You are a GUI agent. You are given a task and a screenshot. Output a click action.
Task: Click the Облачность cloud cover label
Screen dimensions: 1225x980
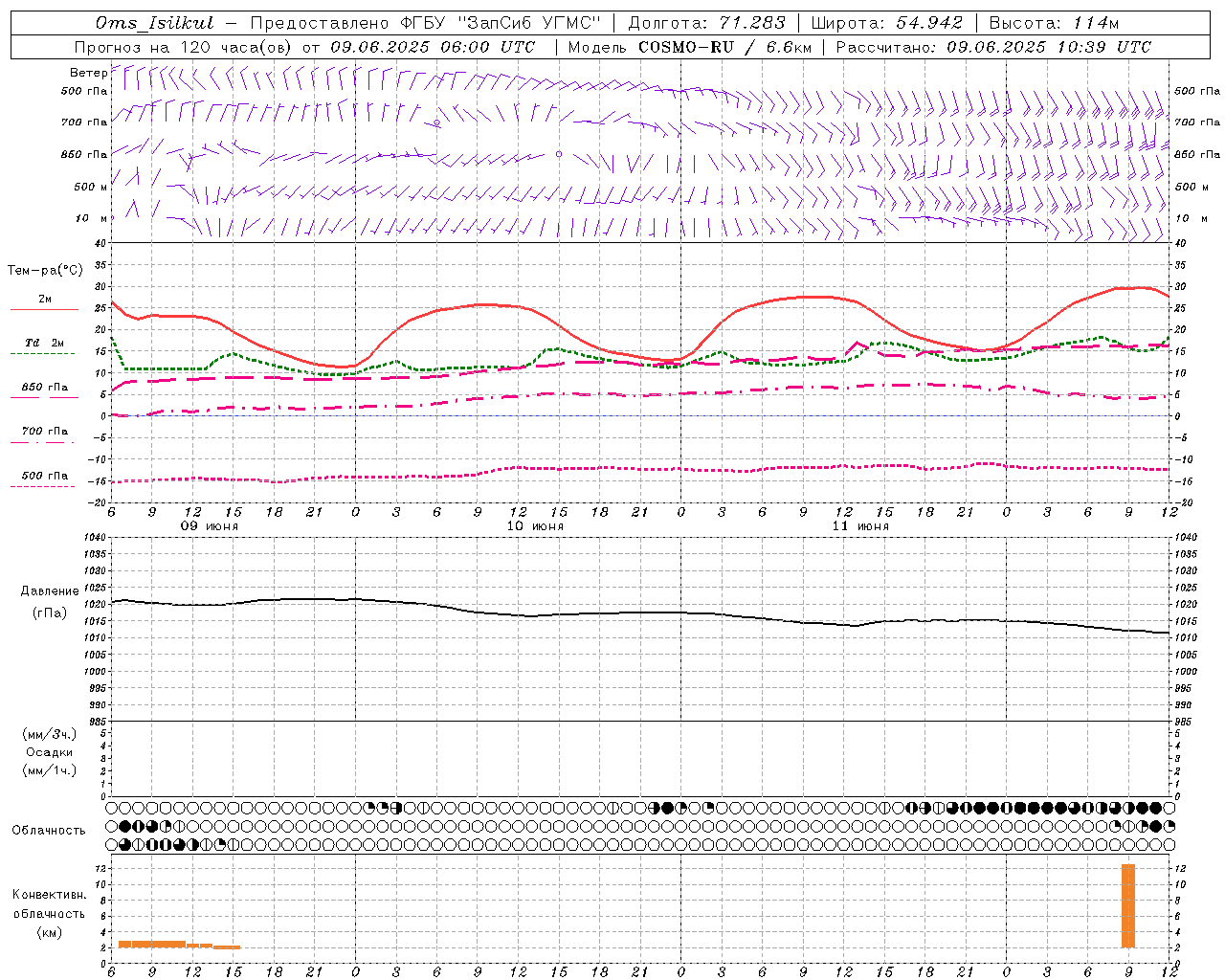tap(49, 830)
